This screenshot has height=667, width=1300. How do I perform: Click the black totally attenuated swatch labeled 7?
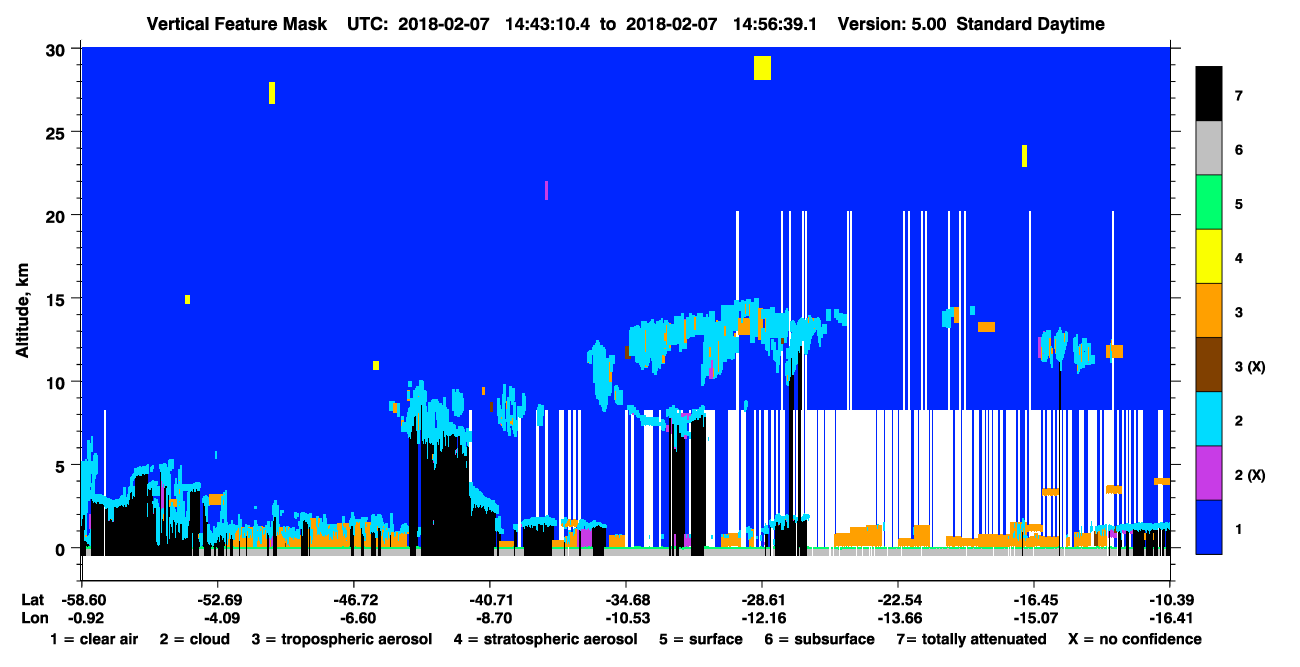tap(1209, 93)
